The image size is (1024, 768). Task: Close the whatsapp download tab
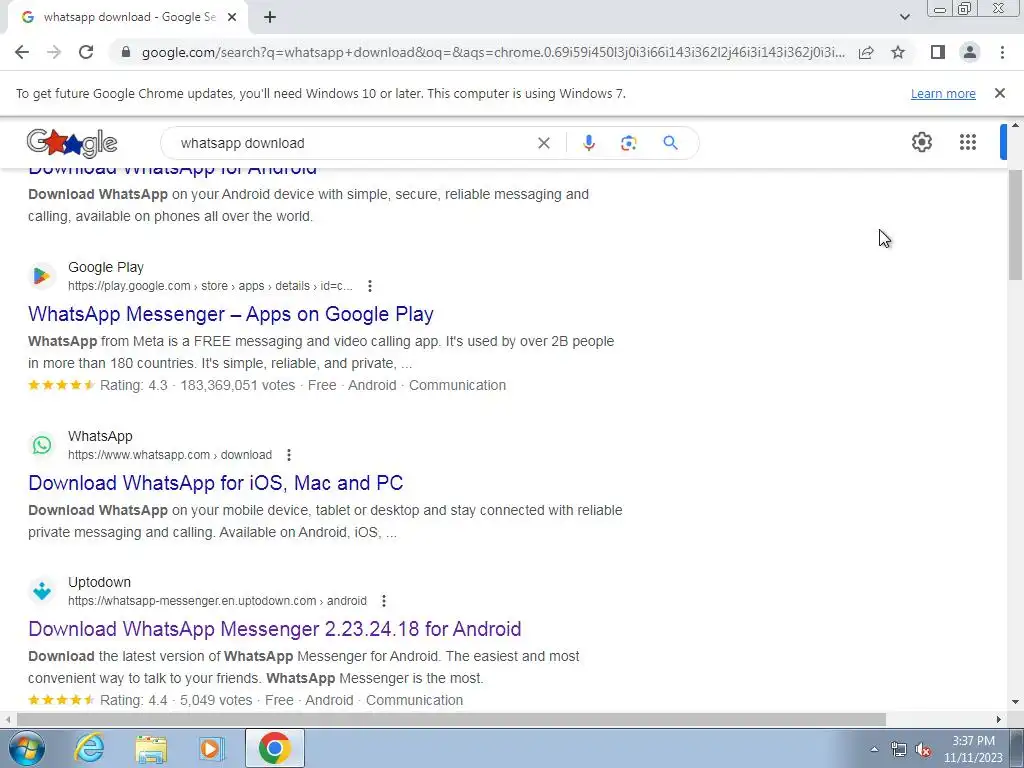point(232,18)
